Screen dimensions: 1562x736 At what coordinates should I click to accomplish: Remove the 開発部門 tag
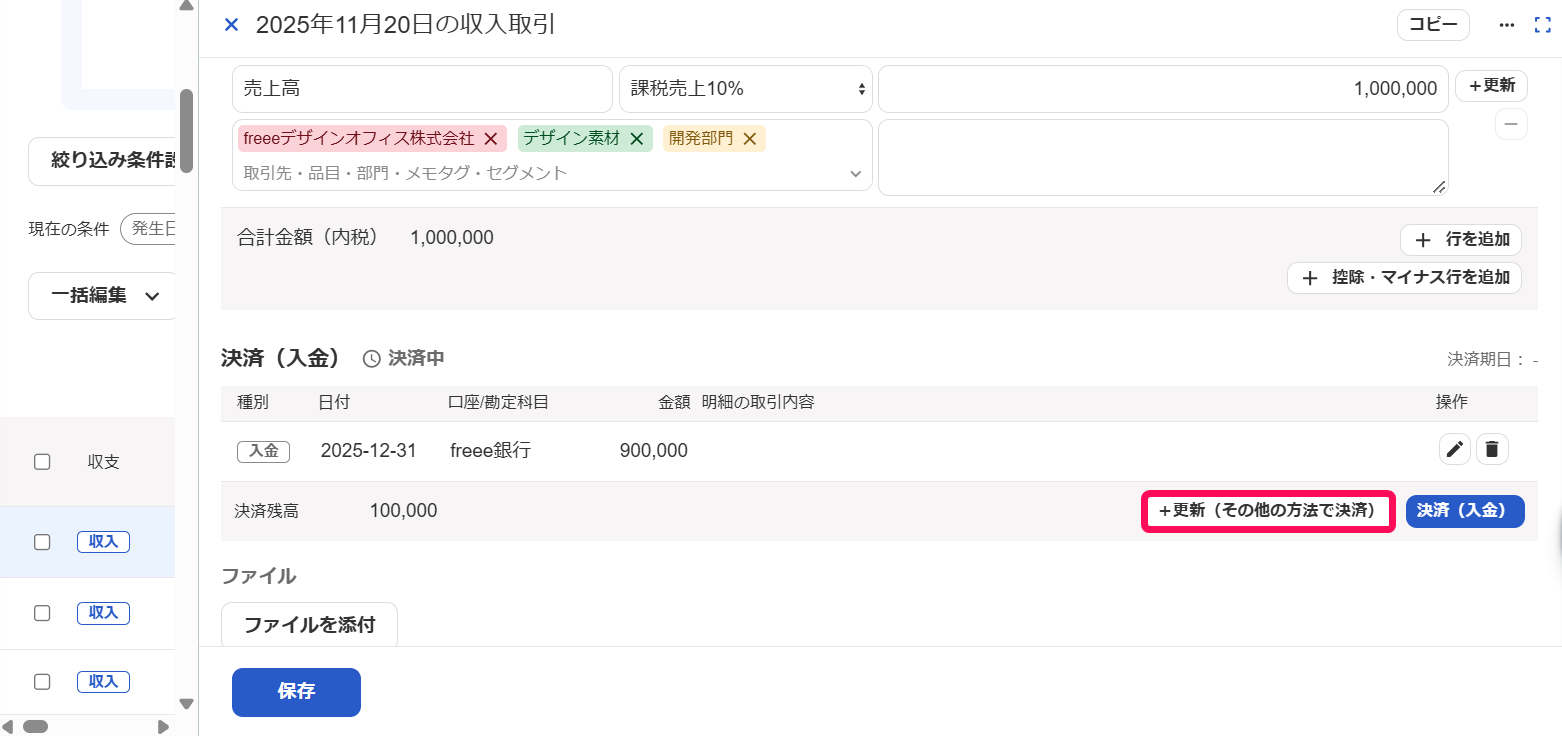tap(749, 139)
